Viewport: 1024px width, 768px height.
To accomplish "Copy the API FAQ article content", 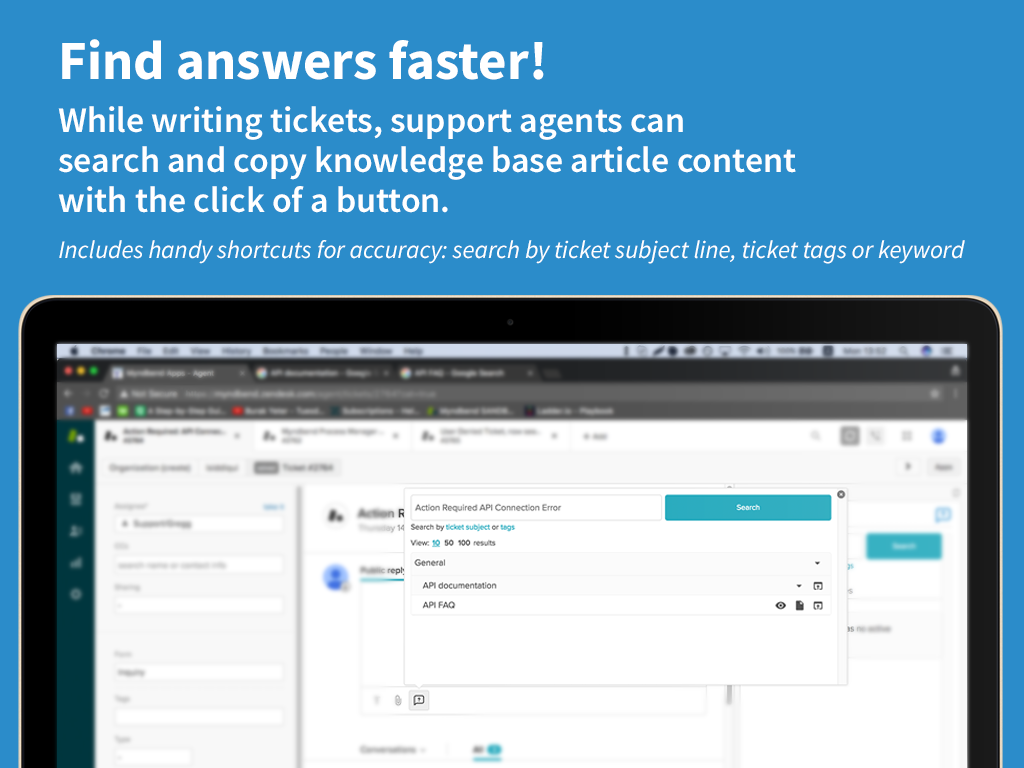I will [799, 605].
